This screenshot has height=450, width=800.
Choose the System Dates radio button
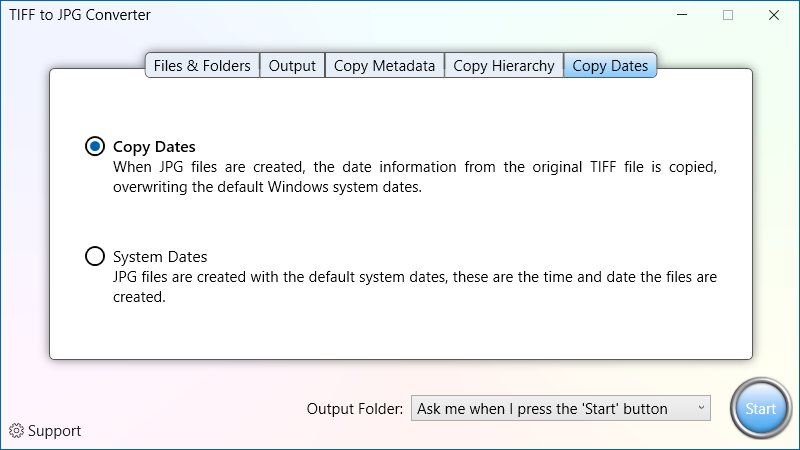click(x=95, y=256)
